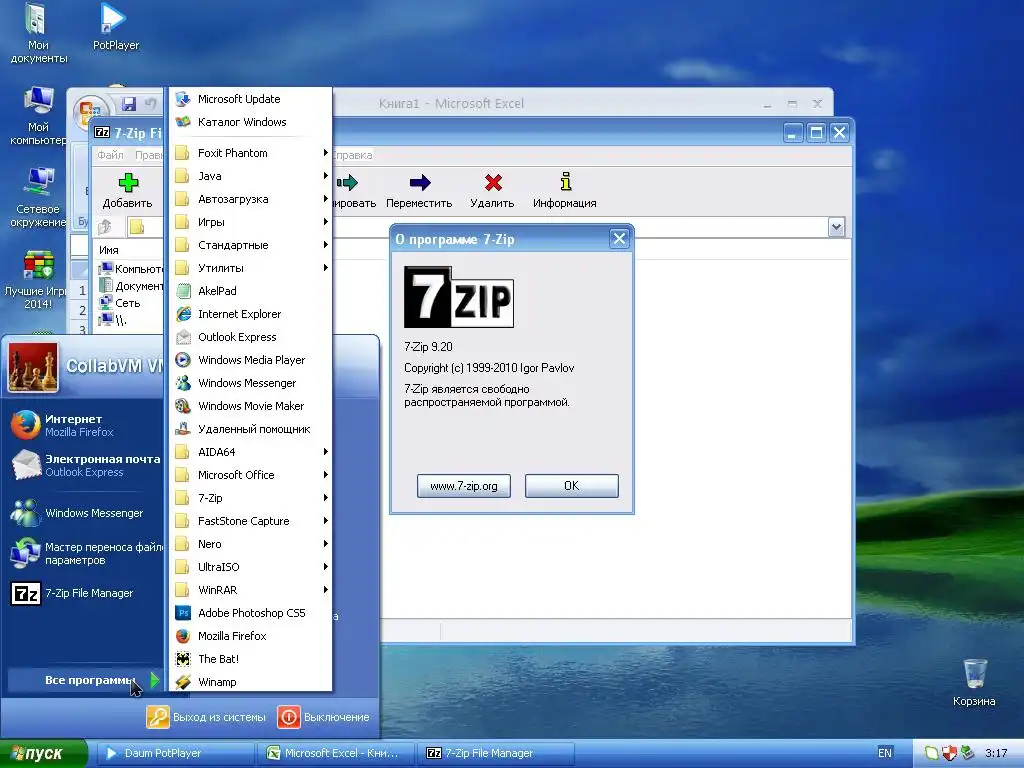The width and height of the screenshot is (1024, 768).
Task: Switch to Daum PotPlayer taskbar button
Action: coord(175,753)
